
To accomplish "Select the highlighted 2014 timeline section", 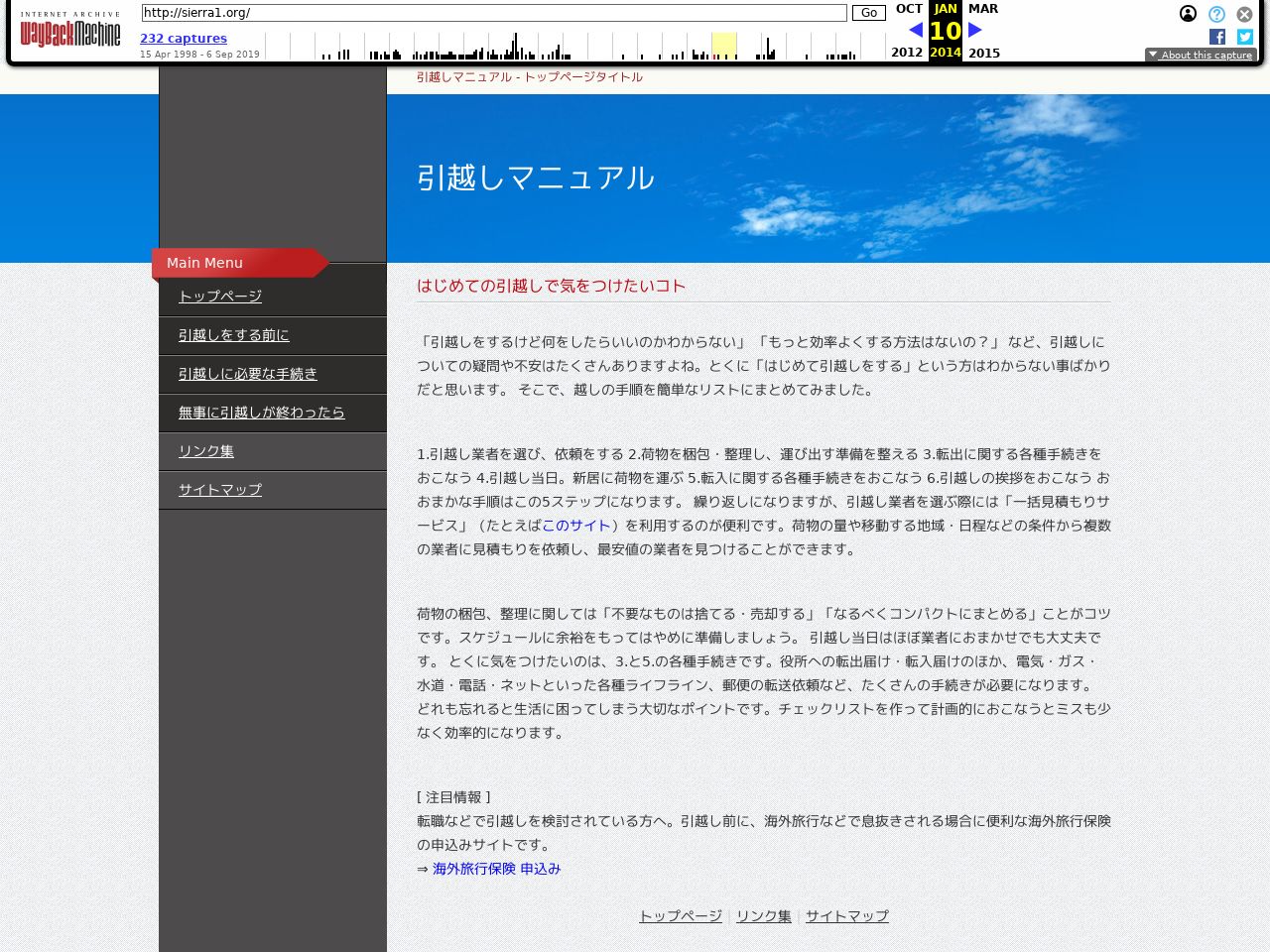I will 724,46.
